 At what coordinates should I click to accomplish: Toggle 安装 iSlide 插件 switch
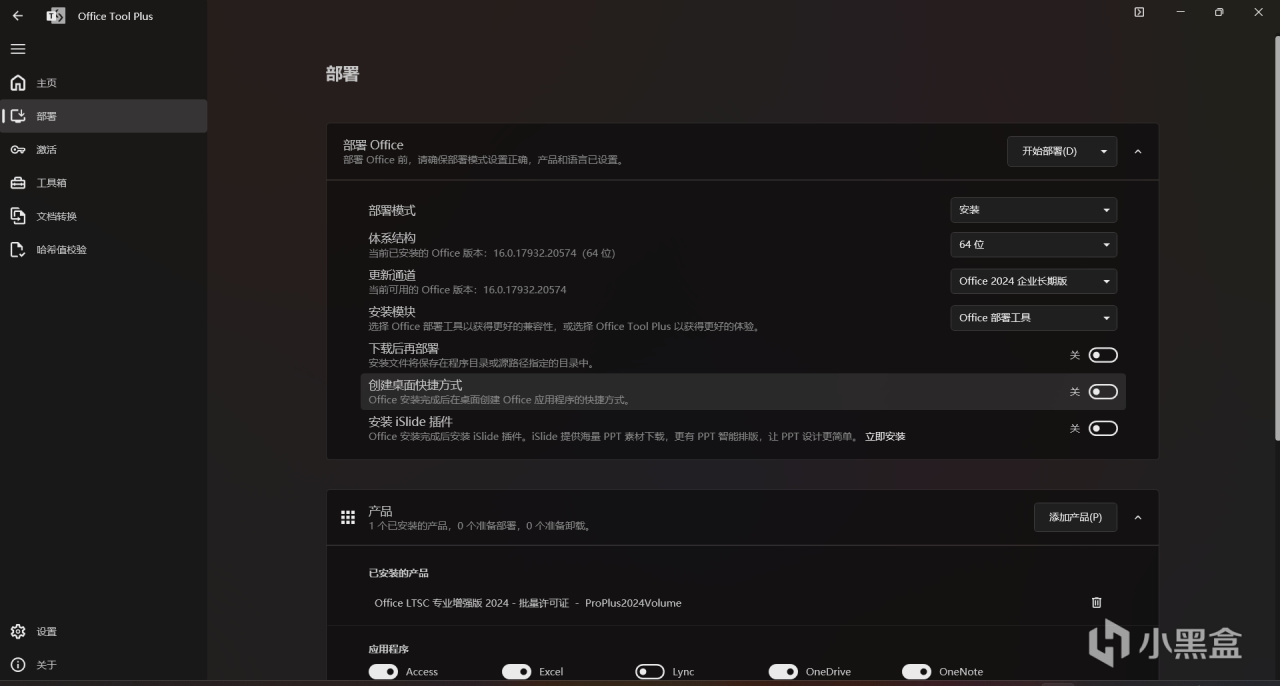[1103, 428]
